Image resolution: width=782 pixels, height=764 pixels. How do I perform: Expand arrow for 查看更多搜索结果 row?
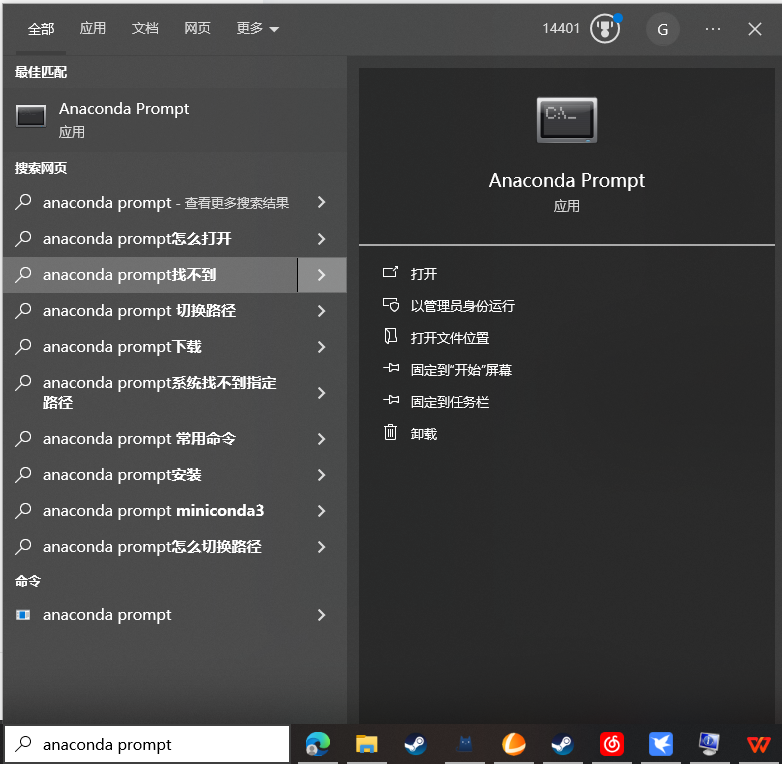coord(322,202)
